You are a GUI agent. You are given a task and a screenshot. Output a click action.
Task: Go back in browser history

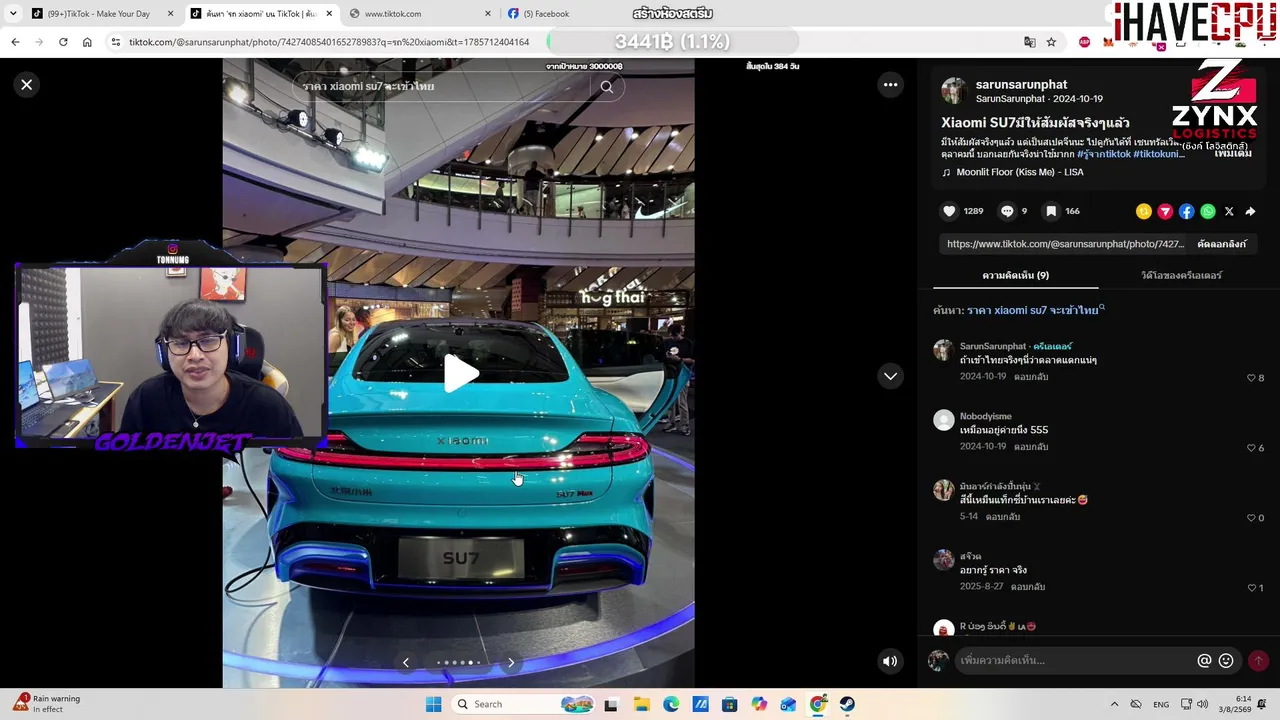[x=15, y=42]
